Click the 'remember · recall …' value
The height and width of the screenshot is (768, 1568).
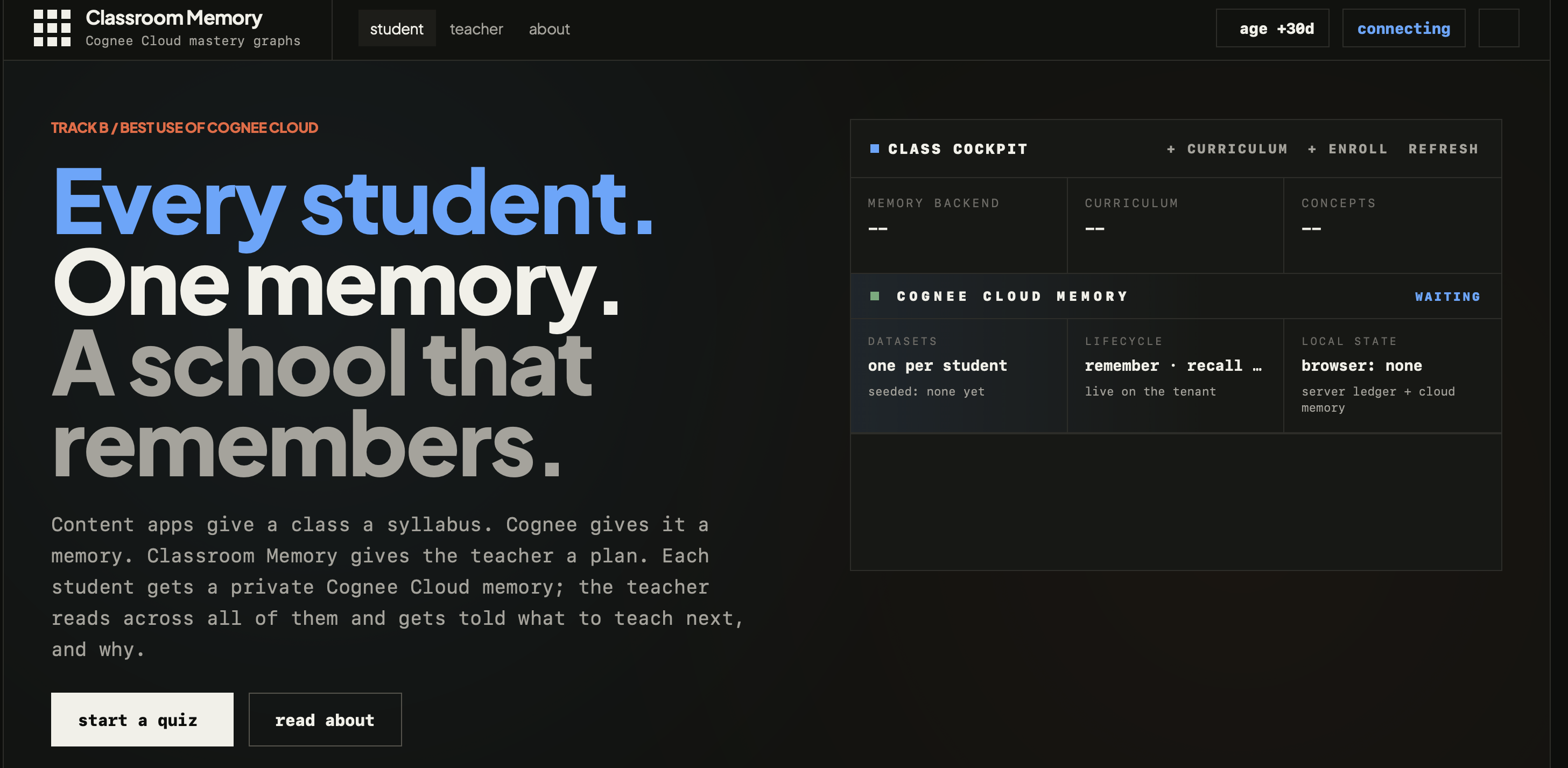pos(1173,366)
